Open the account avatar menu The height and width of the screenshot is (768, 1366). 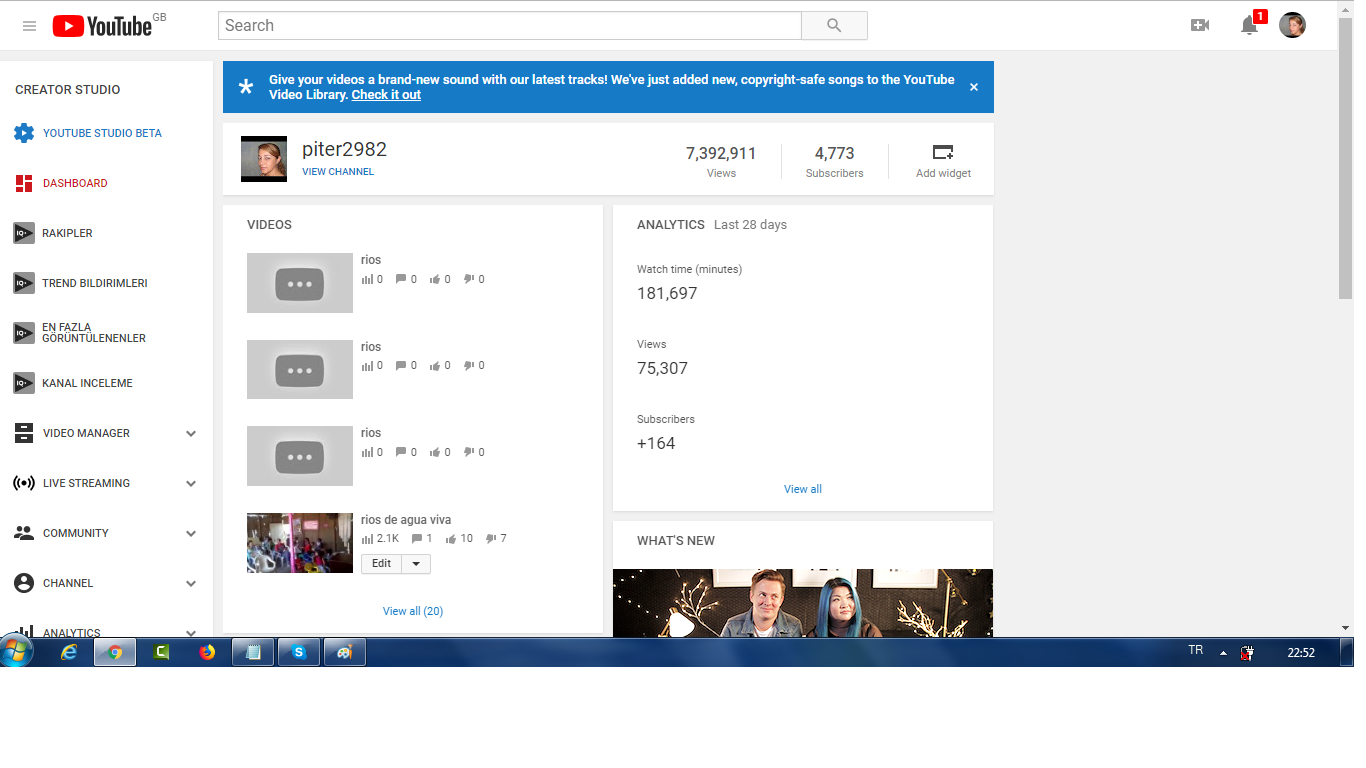click(x=1292, y=26)
